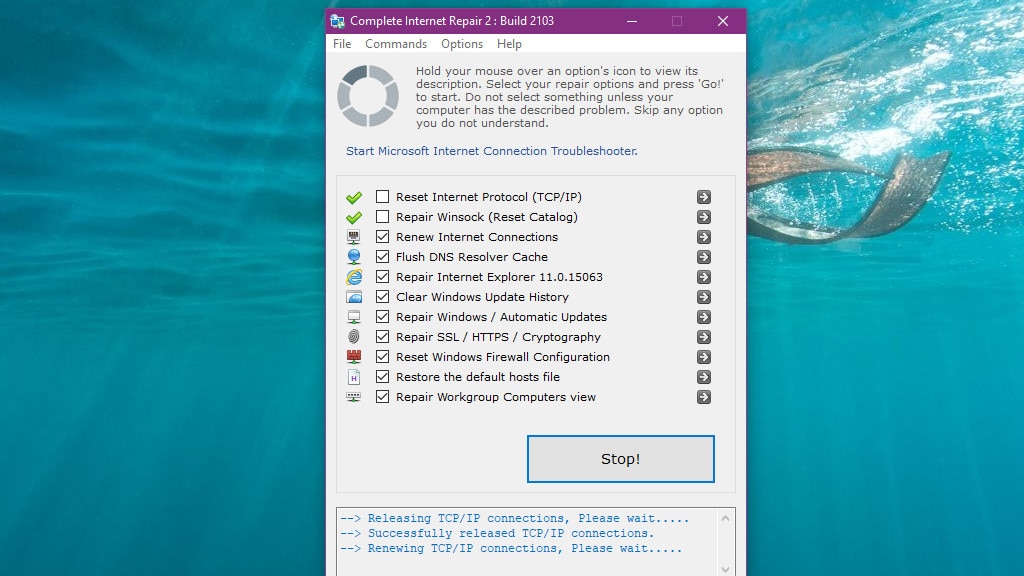Click the hosts file document icon
The image size is (1024, 576).
tap(355, 377)
